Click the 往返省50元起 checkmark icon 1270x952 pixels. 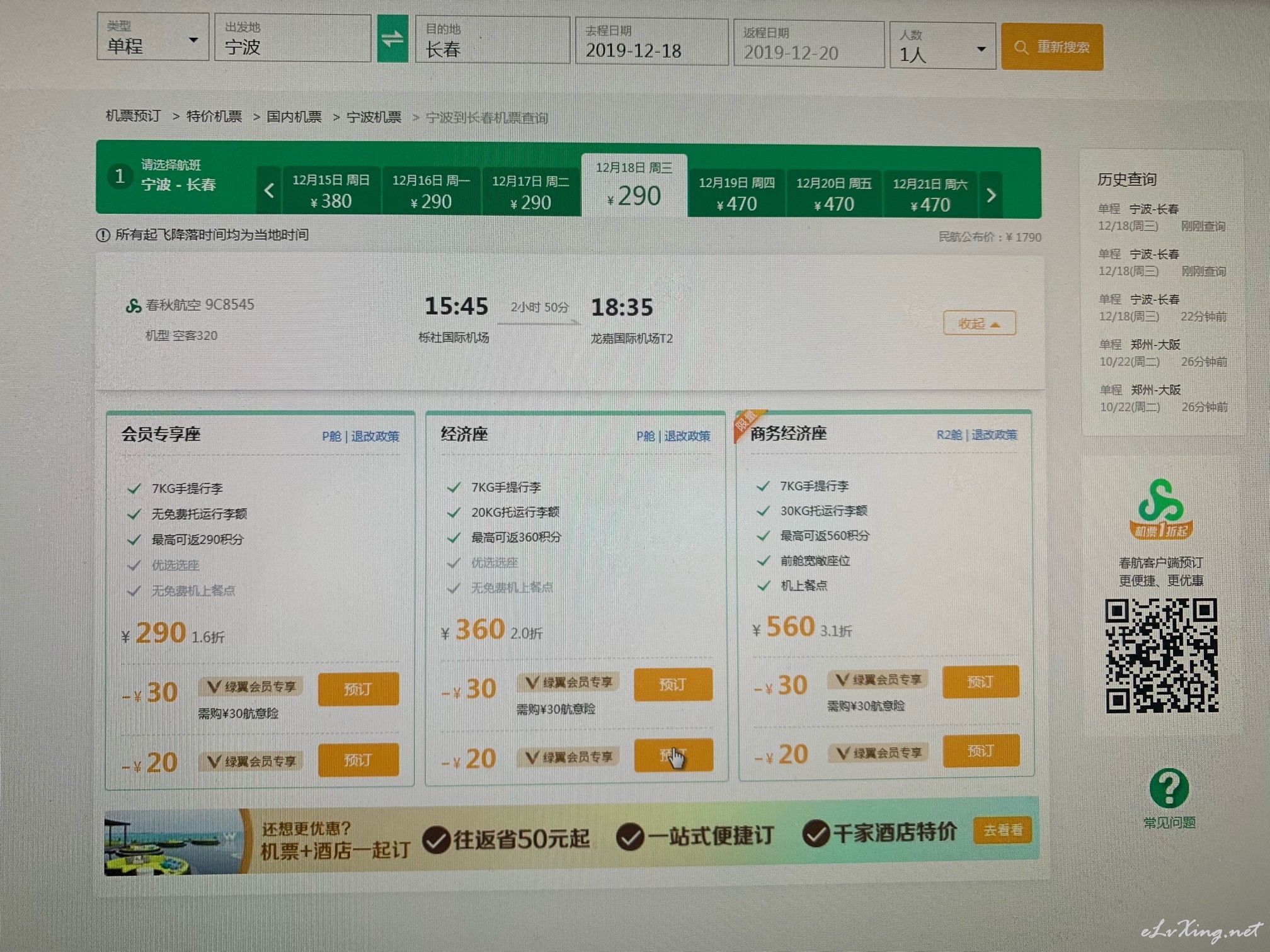pos(436,839)
